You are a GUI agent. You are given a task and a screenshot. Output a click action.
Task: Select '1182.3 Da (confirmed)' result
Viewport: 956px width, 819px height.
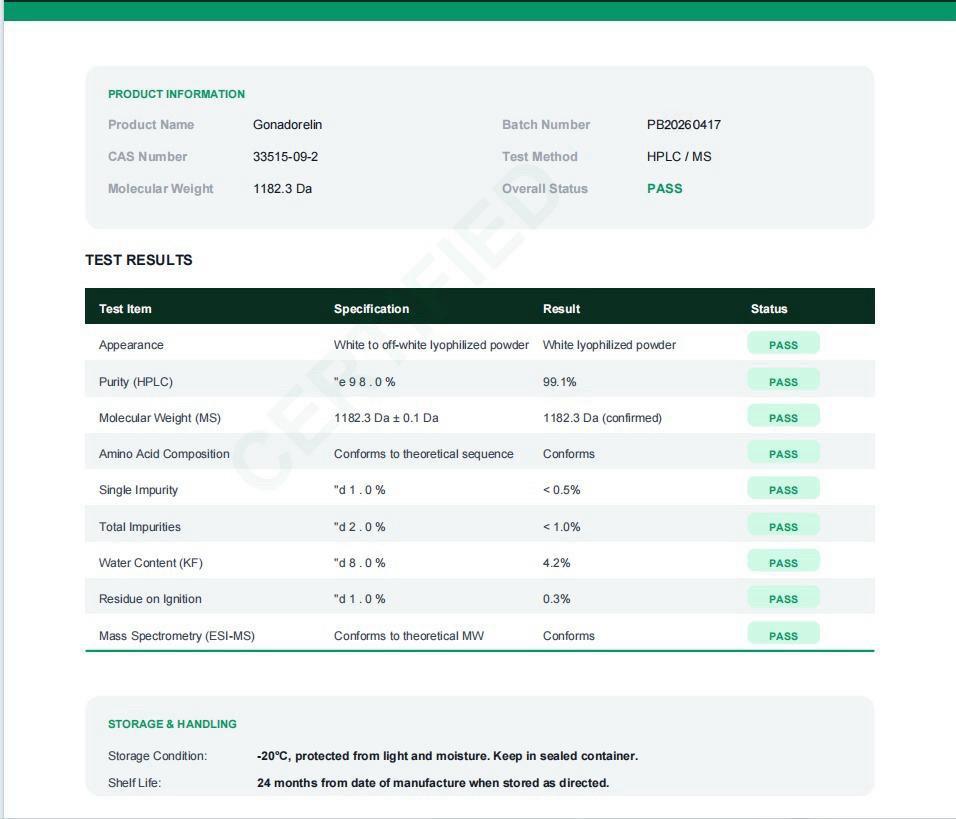[x=602, y=418]
